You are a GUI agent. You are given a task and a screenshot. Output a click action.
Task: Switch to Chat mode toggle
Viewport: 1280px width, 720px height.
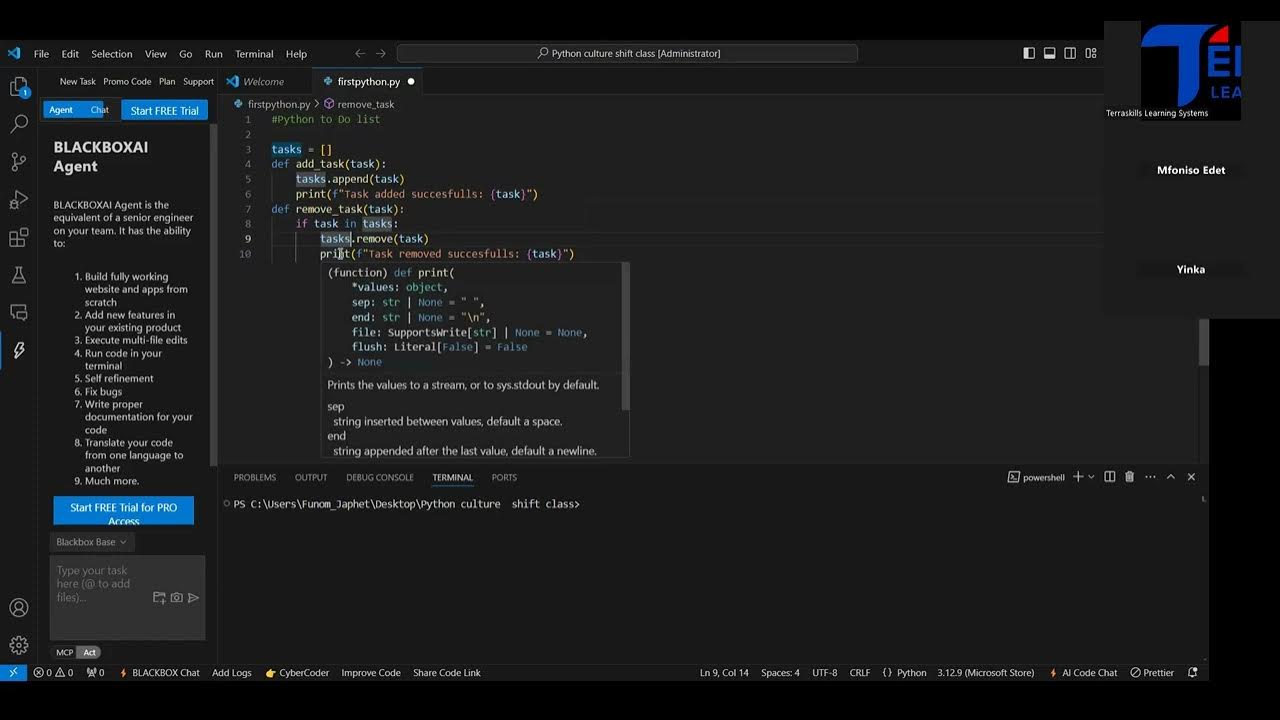click(100, 110)
